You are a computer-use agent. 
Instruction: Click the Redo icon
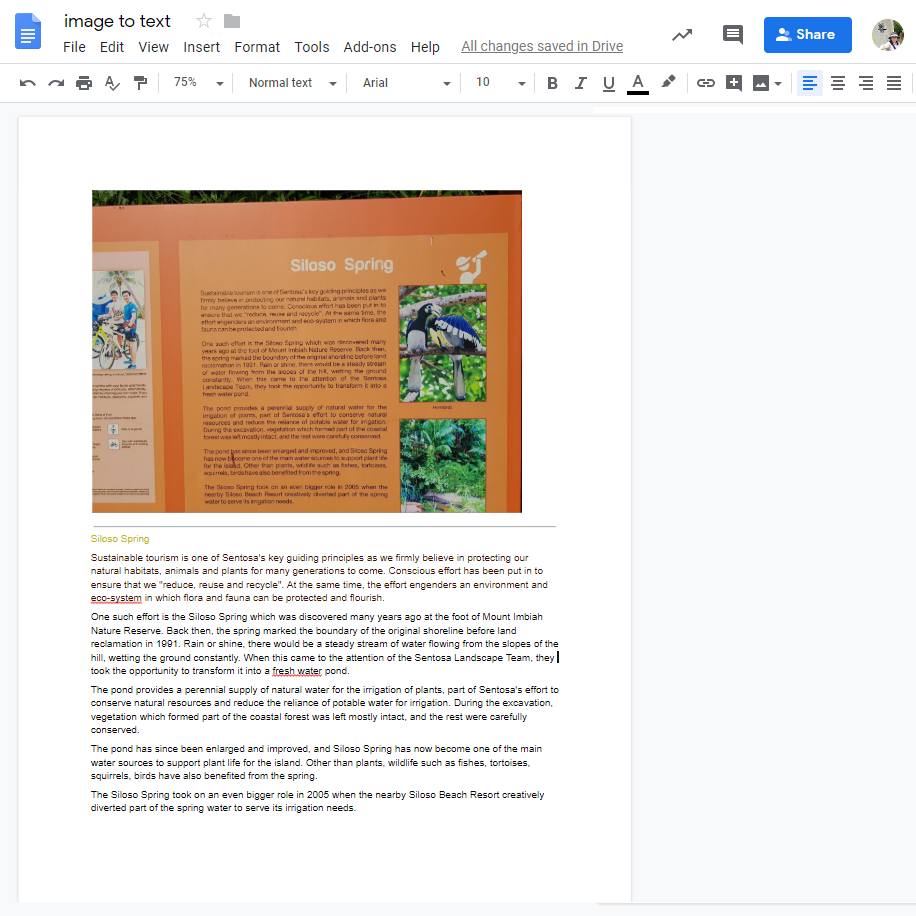coord(56,83)
